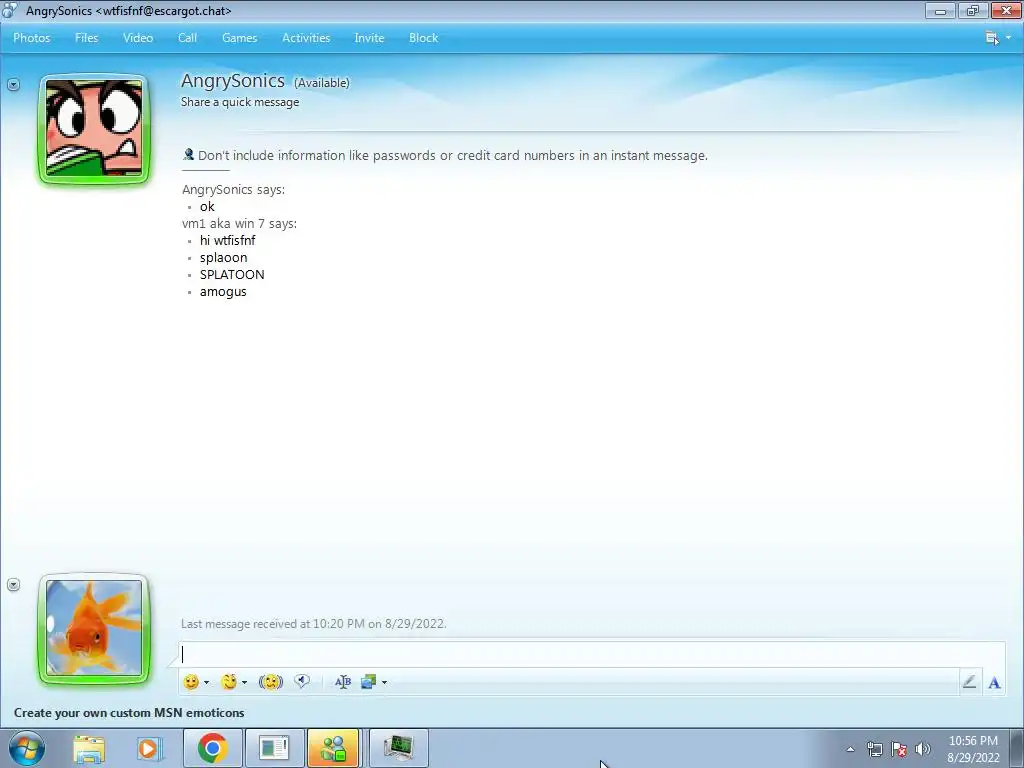Open the document window taskbar icon next to Chrome
Screen dimensions: 1024x768
click(274, 748)
